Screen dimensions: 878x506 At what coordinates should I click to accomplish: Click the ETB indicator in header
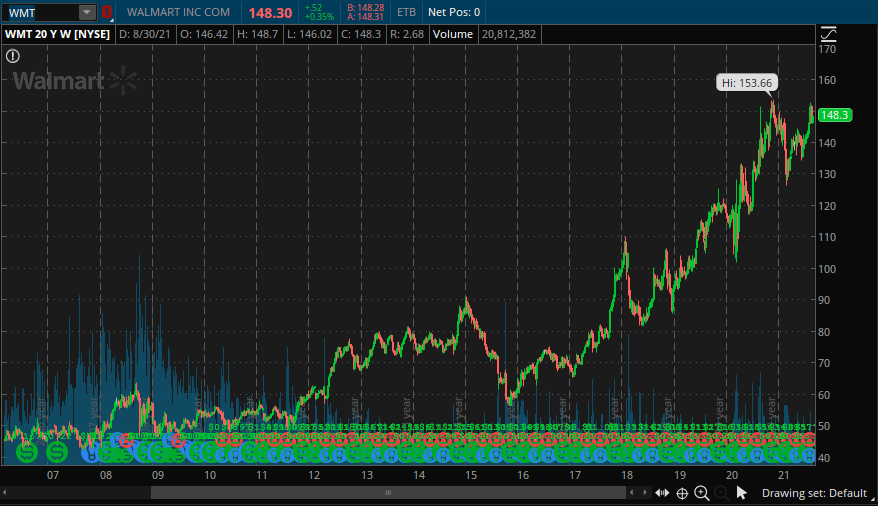(x=406, y=12)
